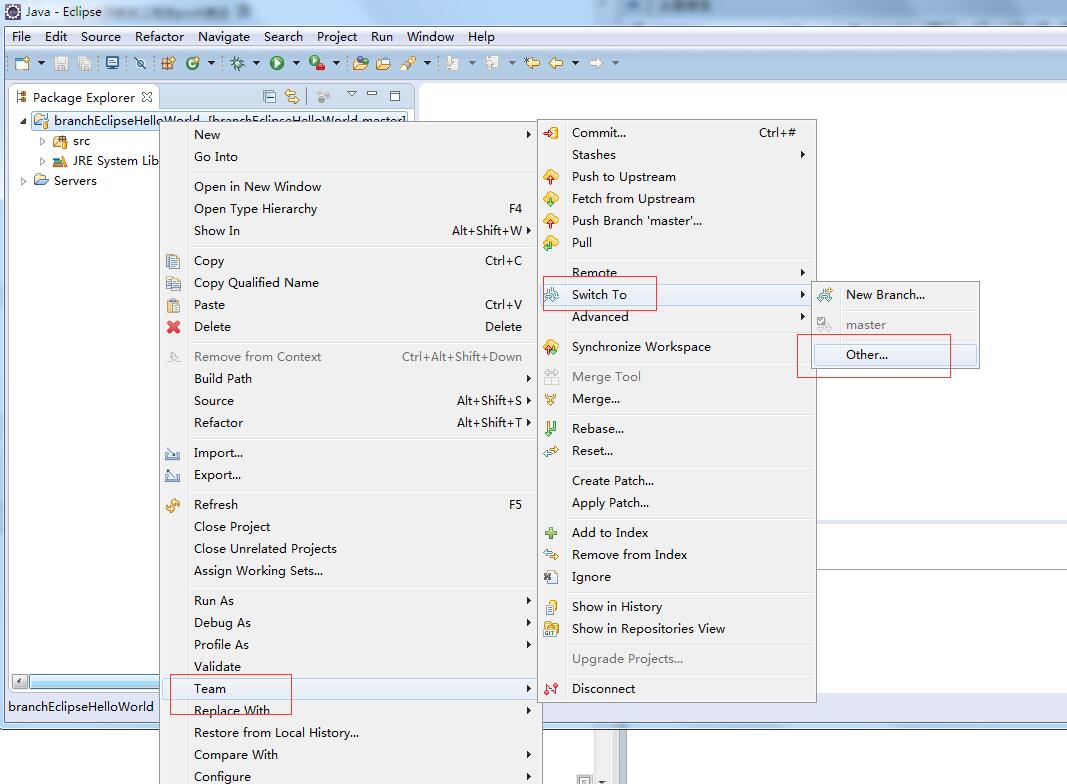This screenshot has width=1067, height=784.
Task: Click the New file toolbar icon
Action: [x=22, y=63]
